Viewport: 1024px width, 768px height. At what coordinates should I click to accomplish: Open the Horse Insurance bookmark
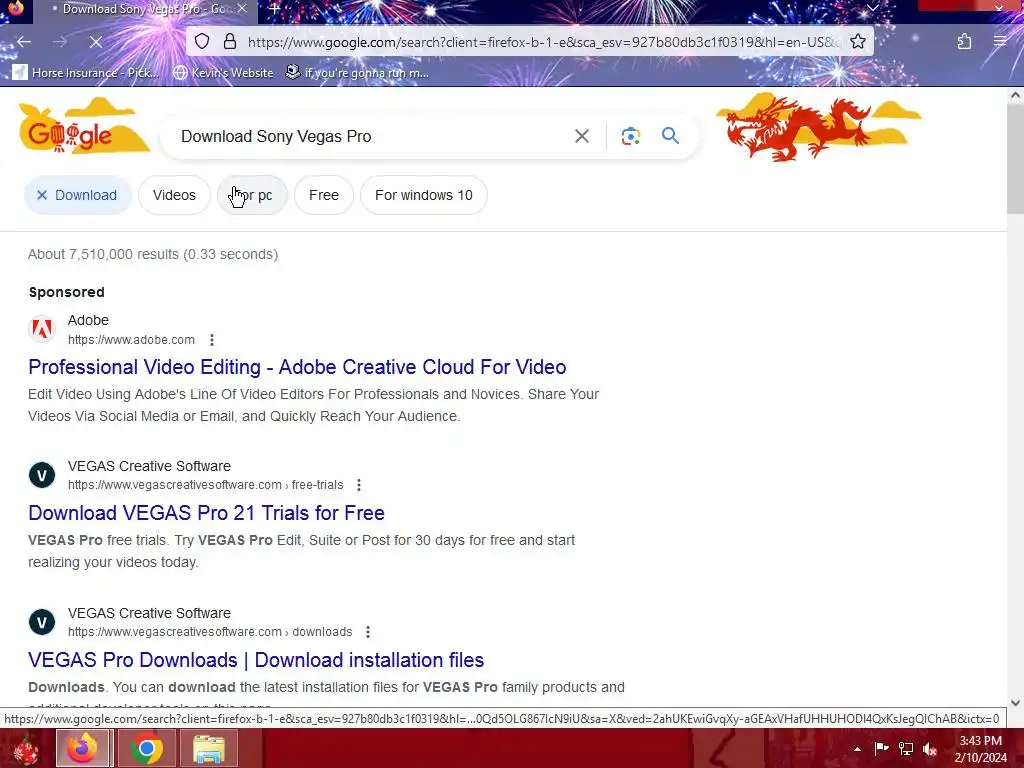click(86, 72)
